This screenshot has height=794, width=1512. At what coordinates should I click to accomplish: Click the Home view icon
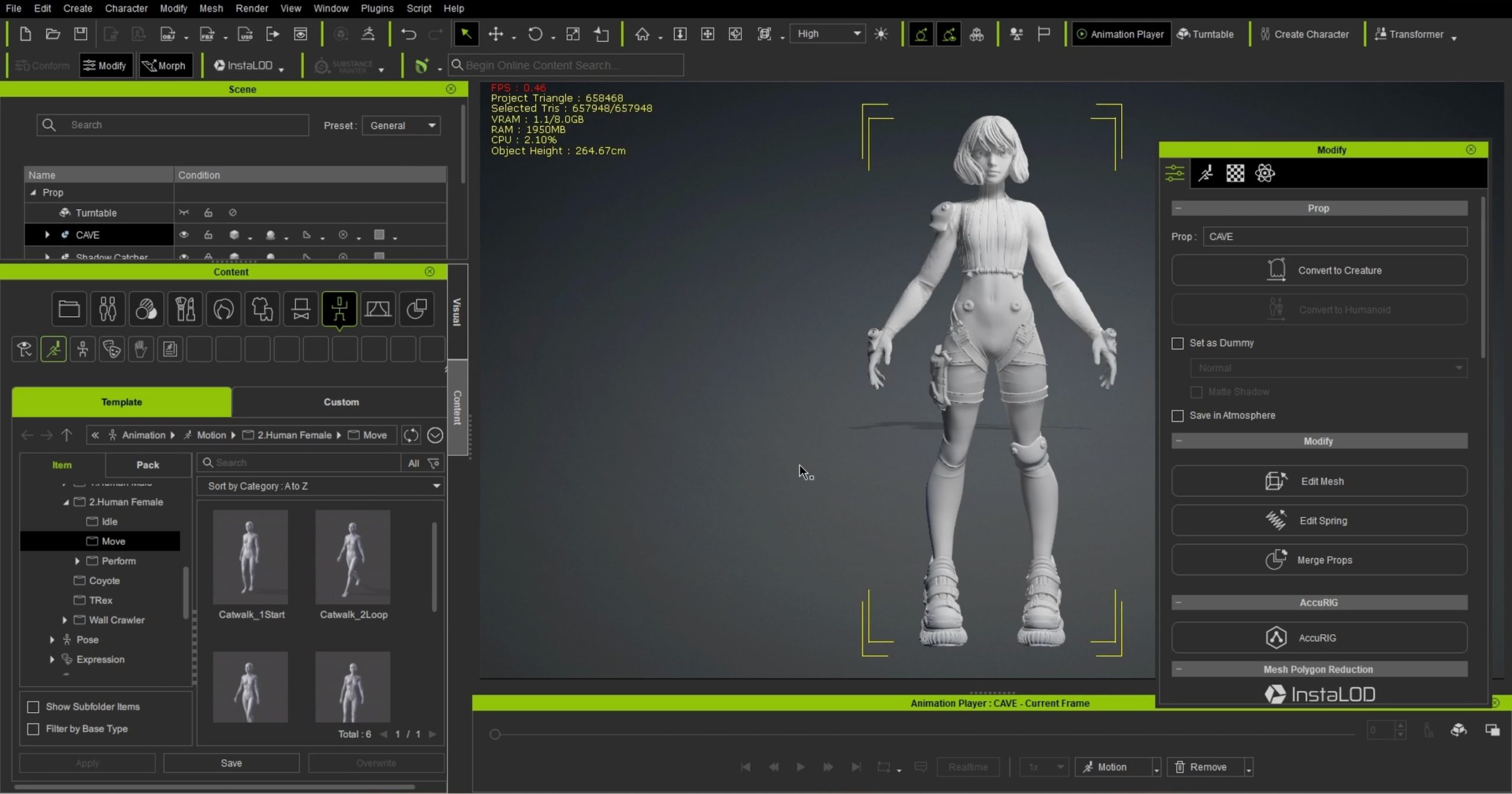click(642, 34)
